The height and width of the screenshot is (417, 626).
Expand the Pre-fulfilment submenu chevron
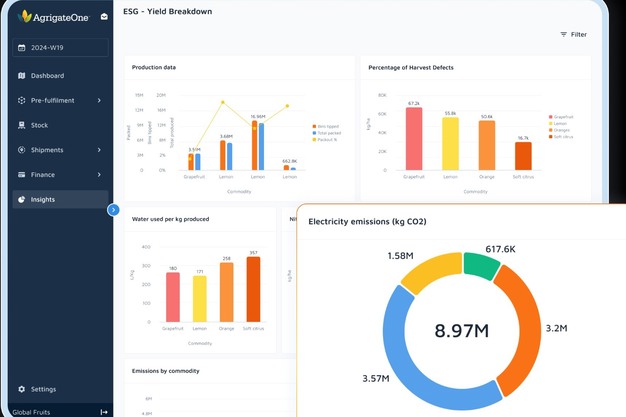[99, 101]
